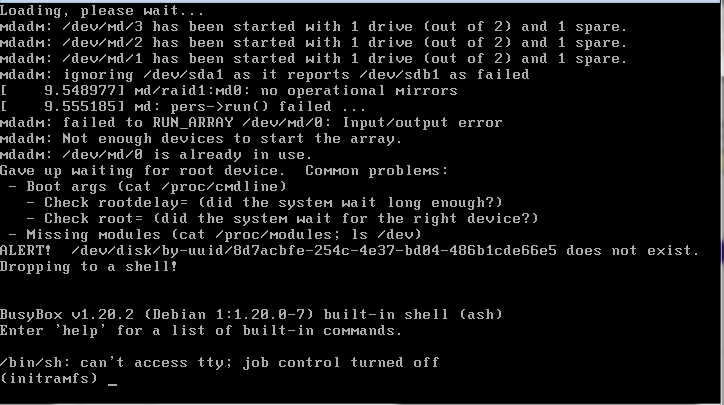
Task: Click the /dev/md/1 started message line
Action: point(313,58)
